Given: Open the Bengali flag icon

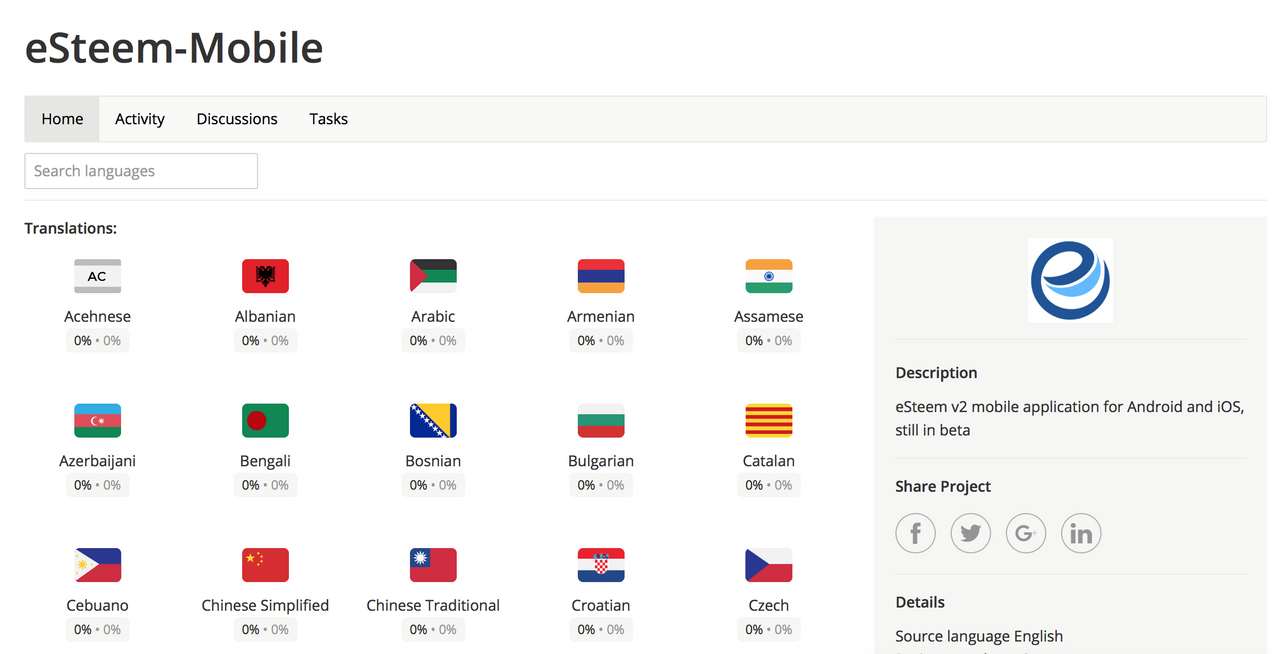Looking at the screenshot, I should pos(265,421).
